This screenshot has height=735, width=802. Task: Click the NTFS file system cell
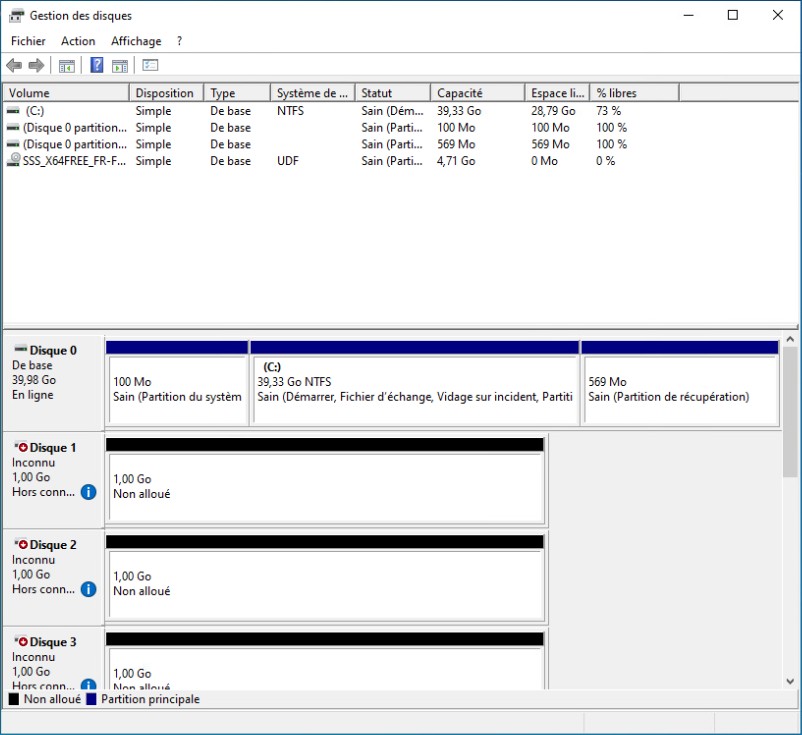[290, 111]
